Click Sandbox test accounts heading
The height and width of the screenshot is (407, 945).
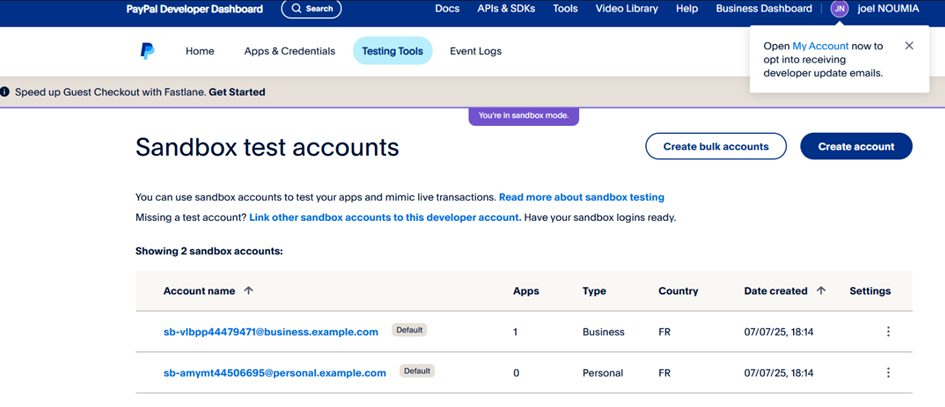coord(267,147)
